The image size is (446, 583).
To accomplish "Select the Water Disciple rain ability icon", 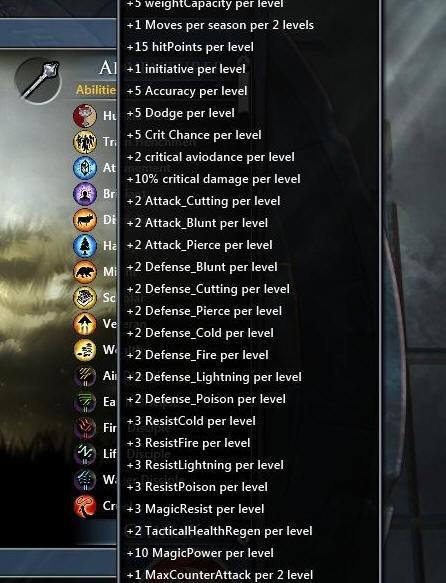I will (x=85, y=480).
